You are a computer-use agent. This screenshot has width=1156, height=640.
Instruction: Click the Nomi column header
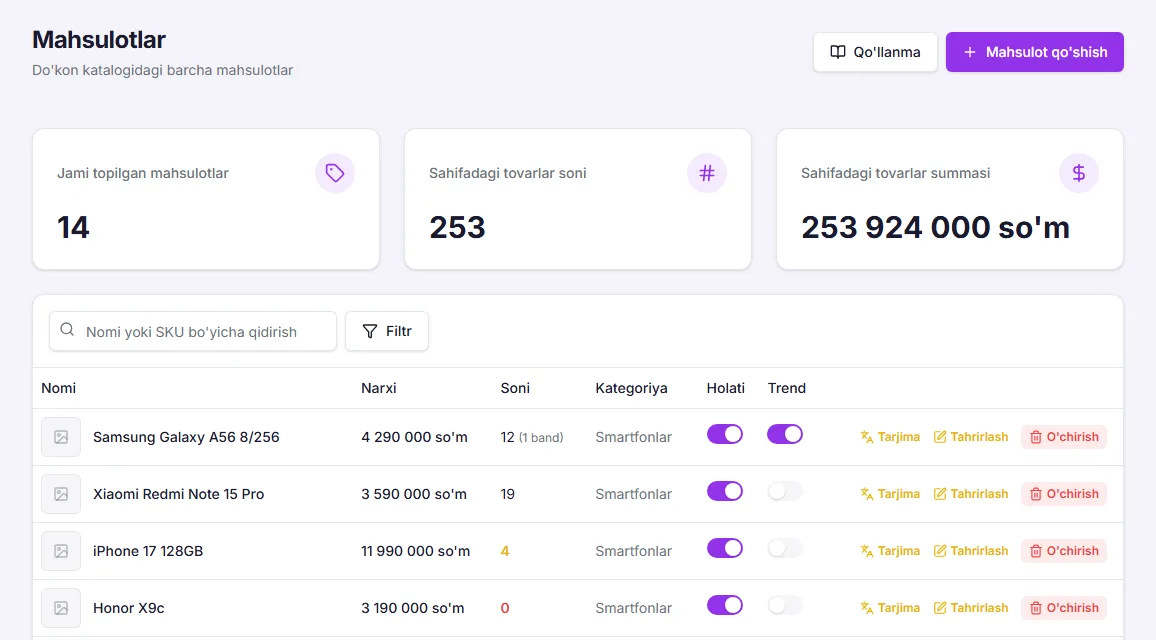coord(58,388)
